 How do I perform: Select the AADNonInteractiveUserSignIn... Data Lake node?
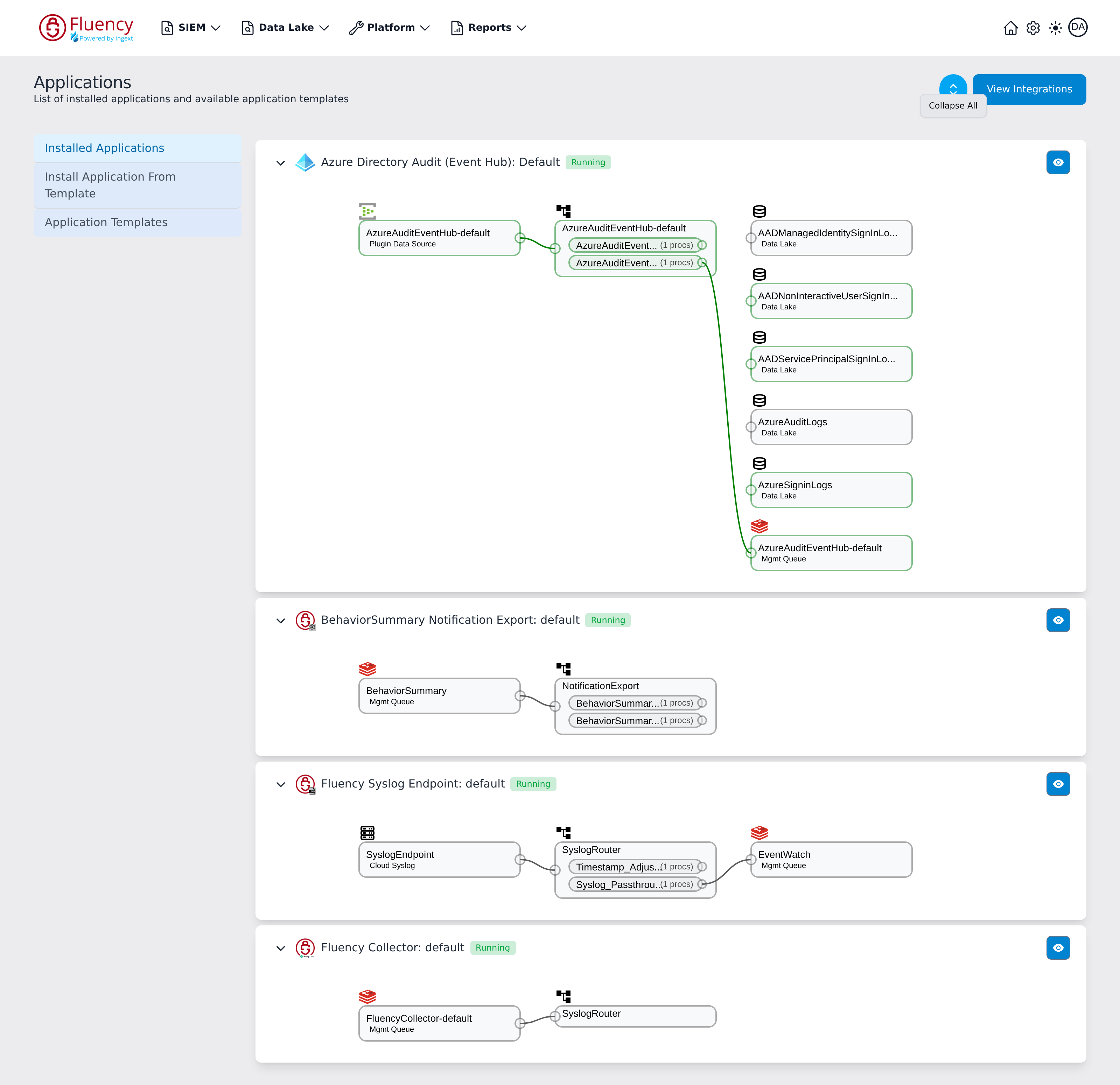coord(831,301)
